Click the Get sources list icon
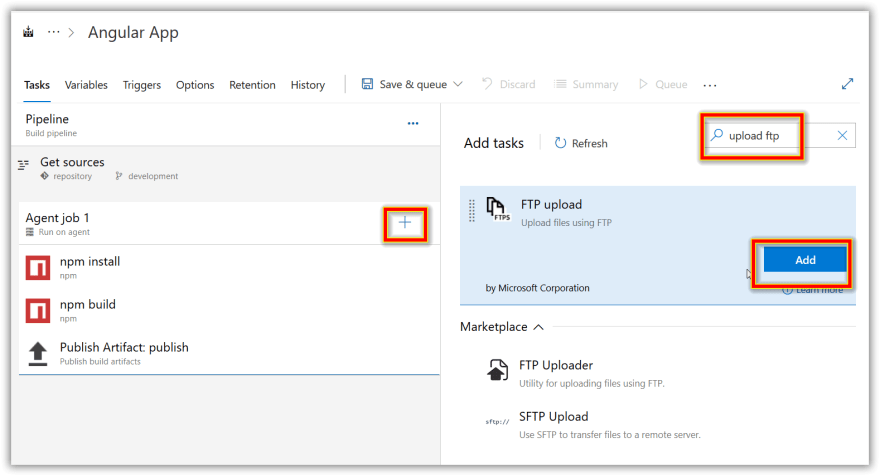 pyautogui.click(x=24, y=165)
